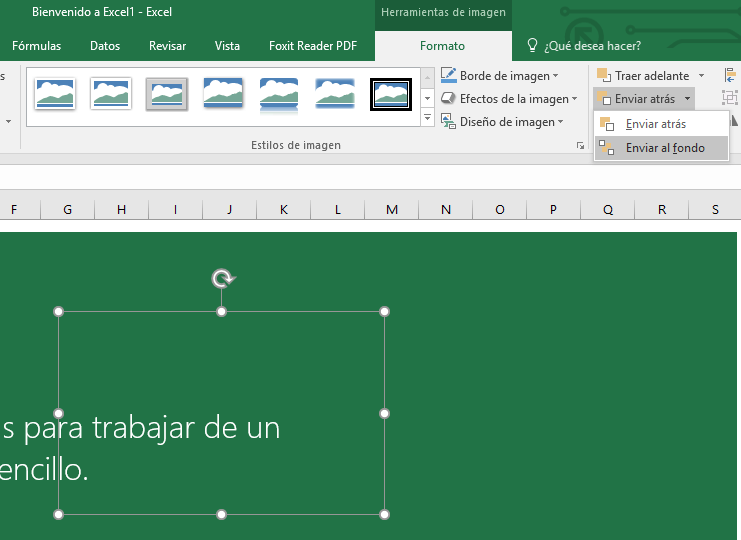This screenshot has width=741, height=540.
Task: Apply the reflected picture style thumbnail
Action: [x=279, y=96]
